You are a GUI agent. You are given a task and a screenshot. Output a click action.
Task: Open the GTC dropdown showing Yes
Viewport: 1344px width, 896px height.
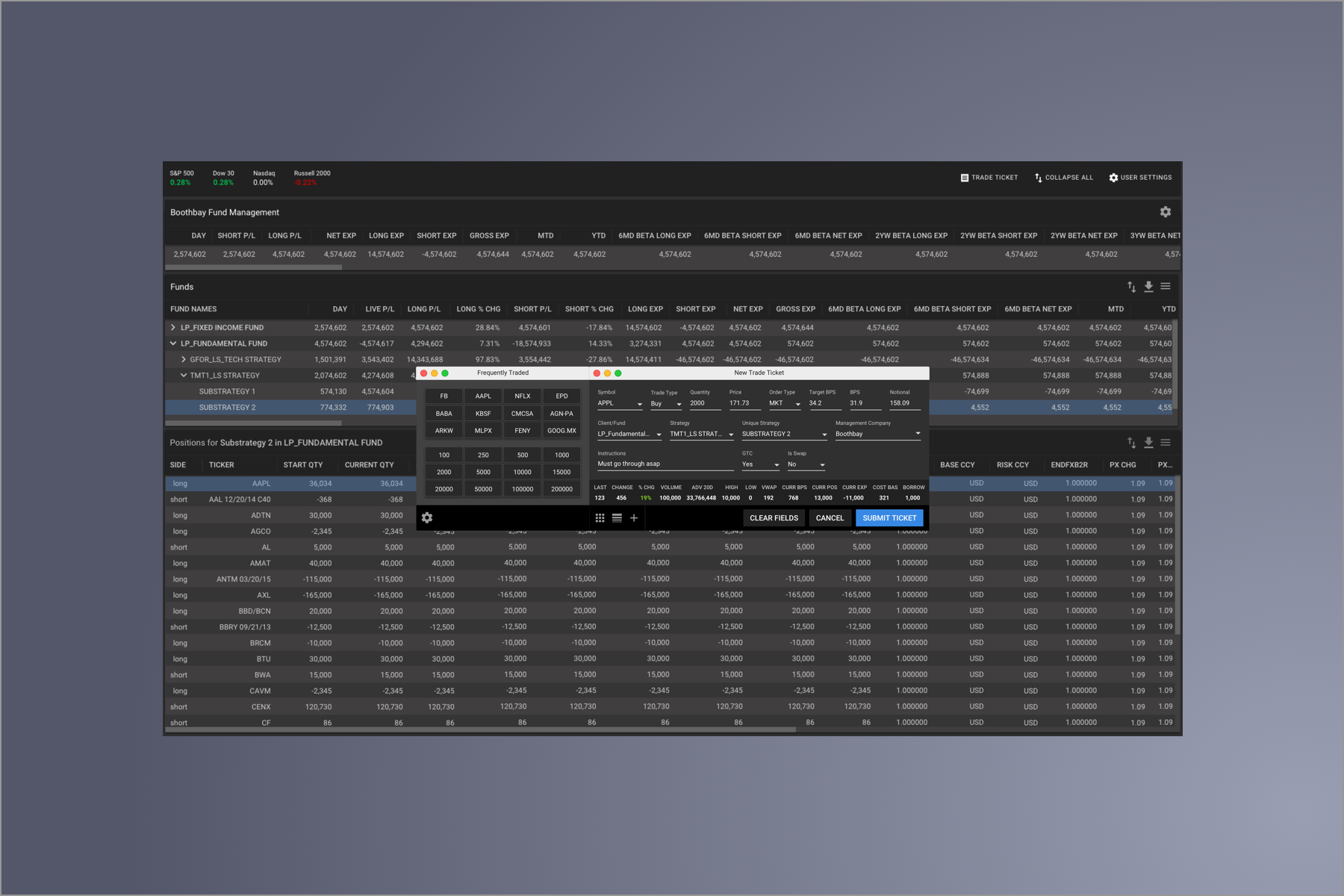point(761,464)
